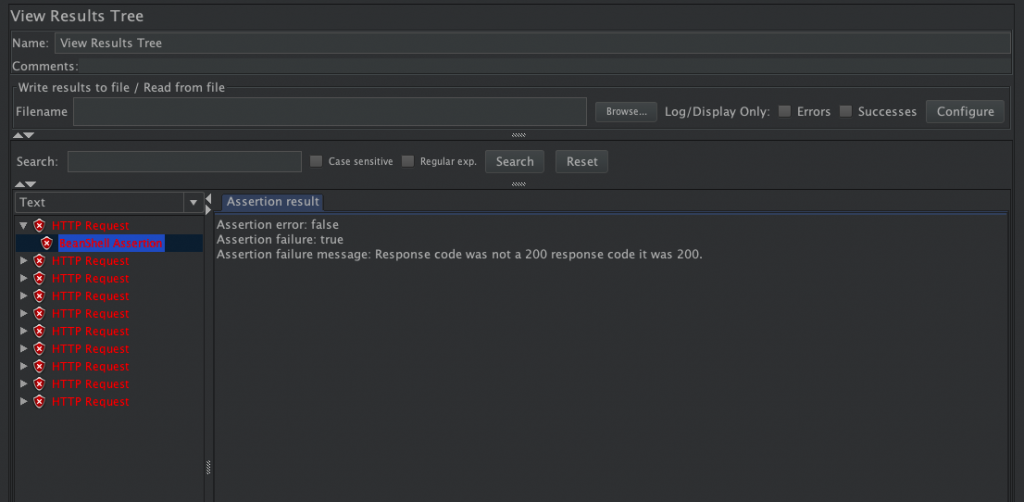Enable the Errors checkbox

pos(785,112)
